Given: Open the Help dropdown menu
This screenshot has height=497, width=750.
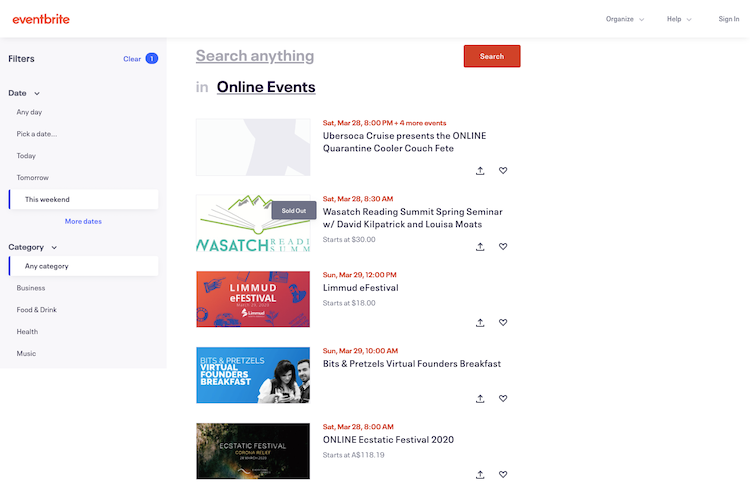Looking at the screenshot, I should tap(679, 19).
